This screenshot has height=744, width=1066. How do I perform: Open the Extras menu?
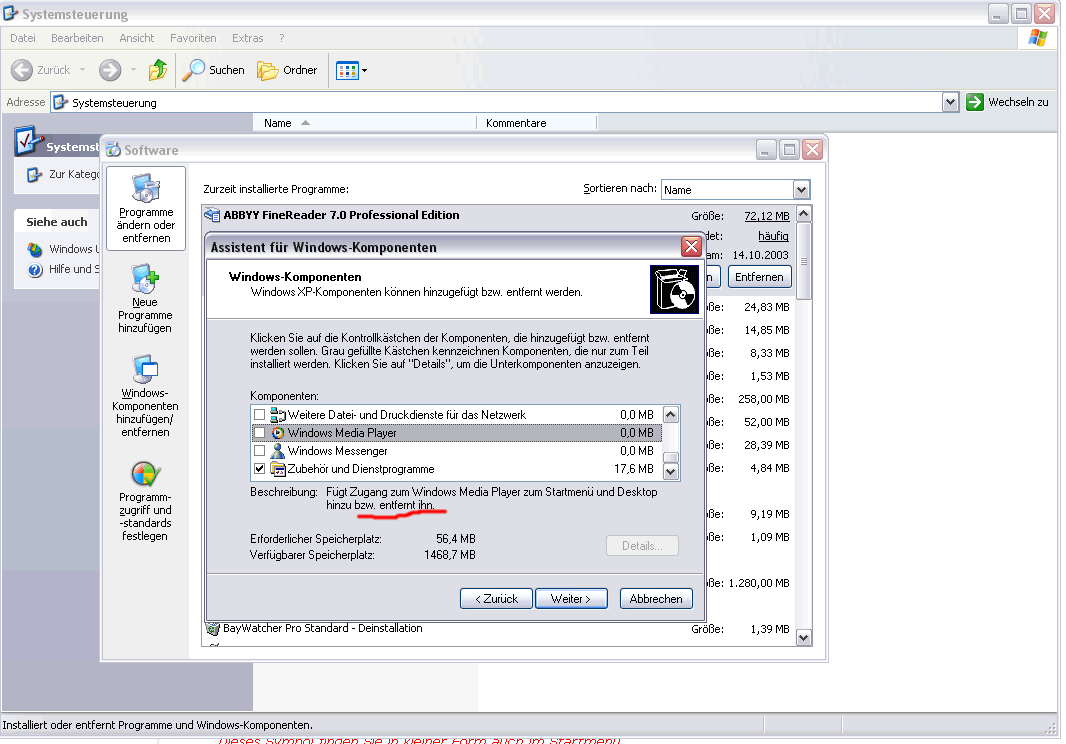[x=247, y=38]
